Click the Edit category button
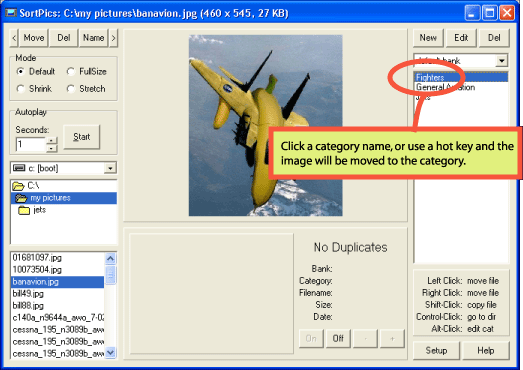 (x=461, y=38)
